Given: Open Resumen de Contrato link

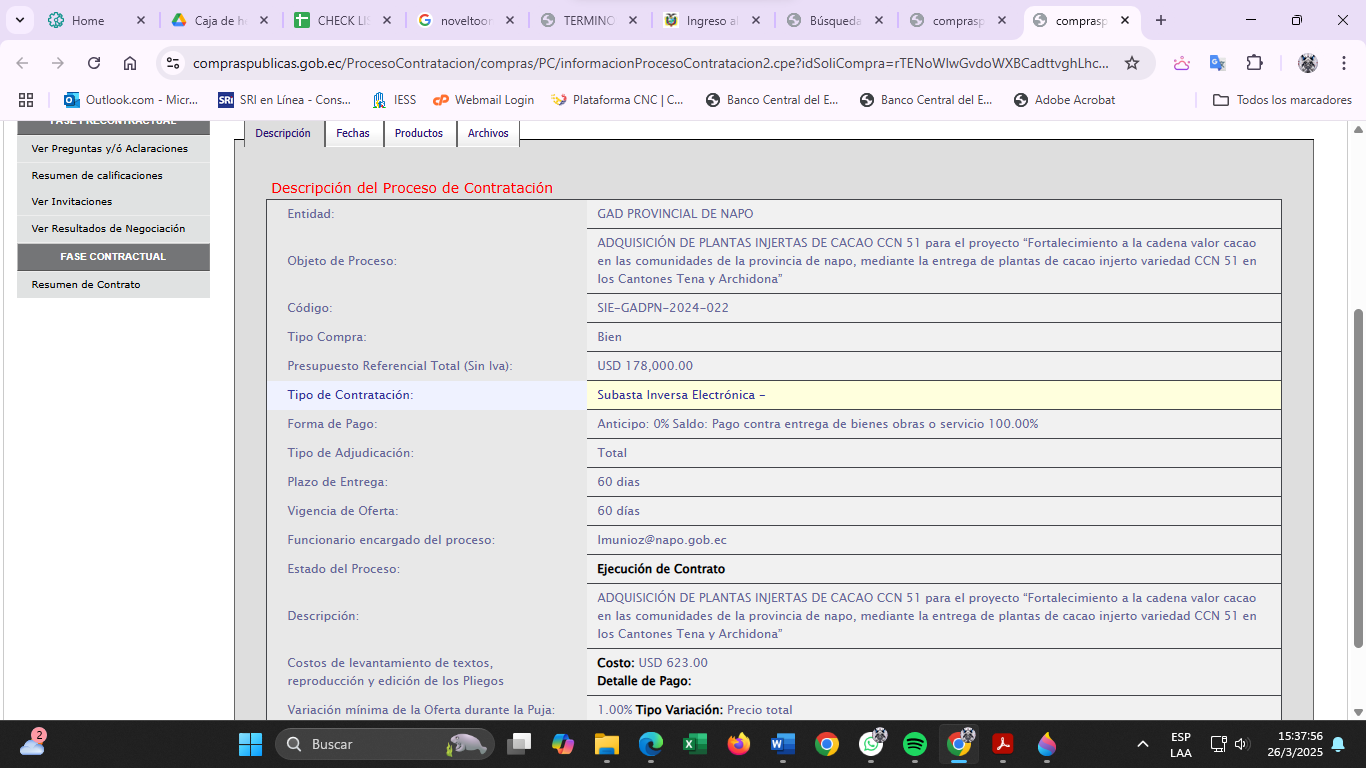Looking at the screenshot, I should (x=86, y=285).
